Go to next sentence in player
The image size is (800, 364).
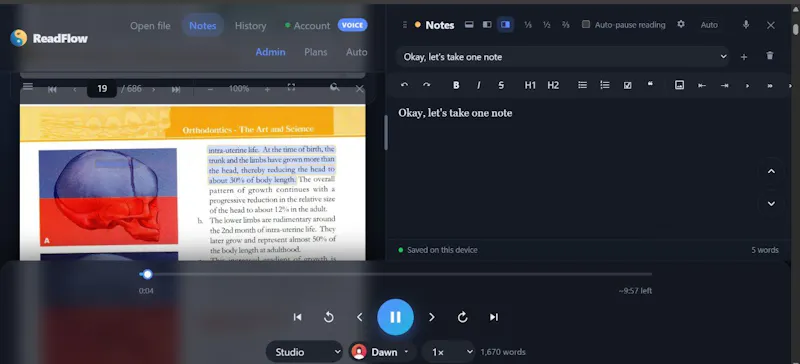(x=432, y=317)
